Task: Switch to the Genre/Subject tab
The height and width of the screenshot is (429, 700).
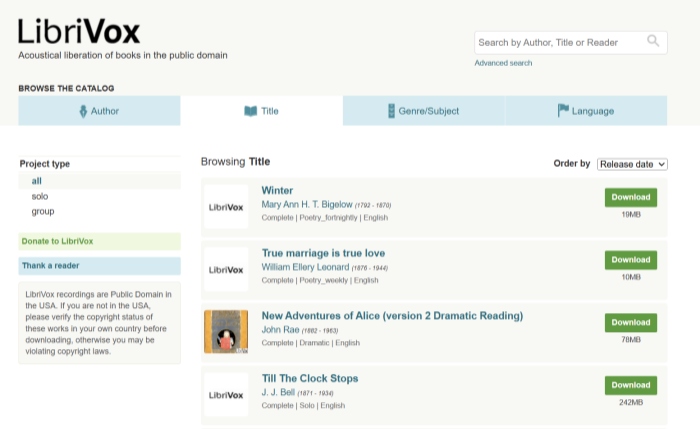Action: (x=428, y=111)
